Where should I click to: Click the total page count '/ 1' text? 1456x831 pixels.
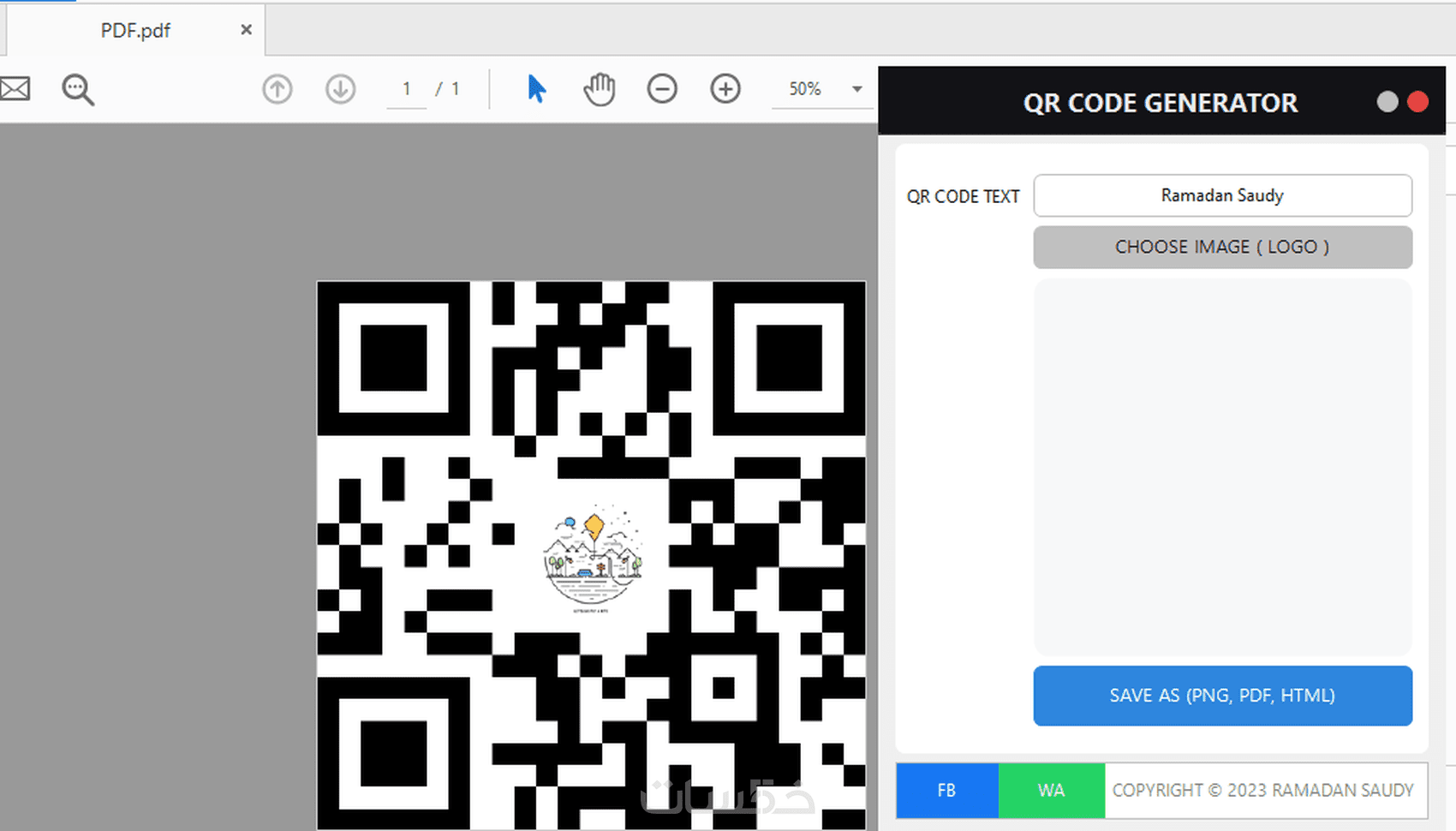coord(447,89)
